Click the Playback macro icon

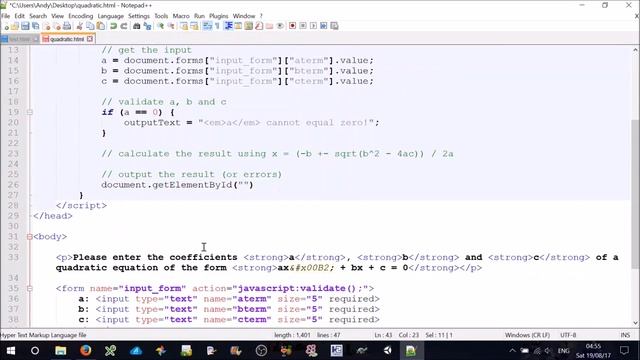(x=313, y=26)
